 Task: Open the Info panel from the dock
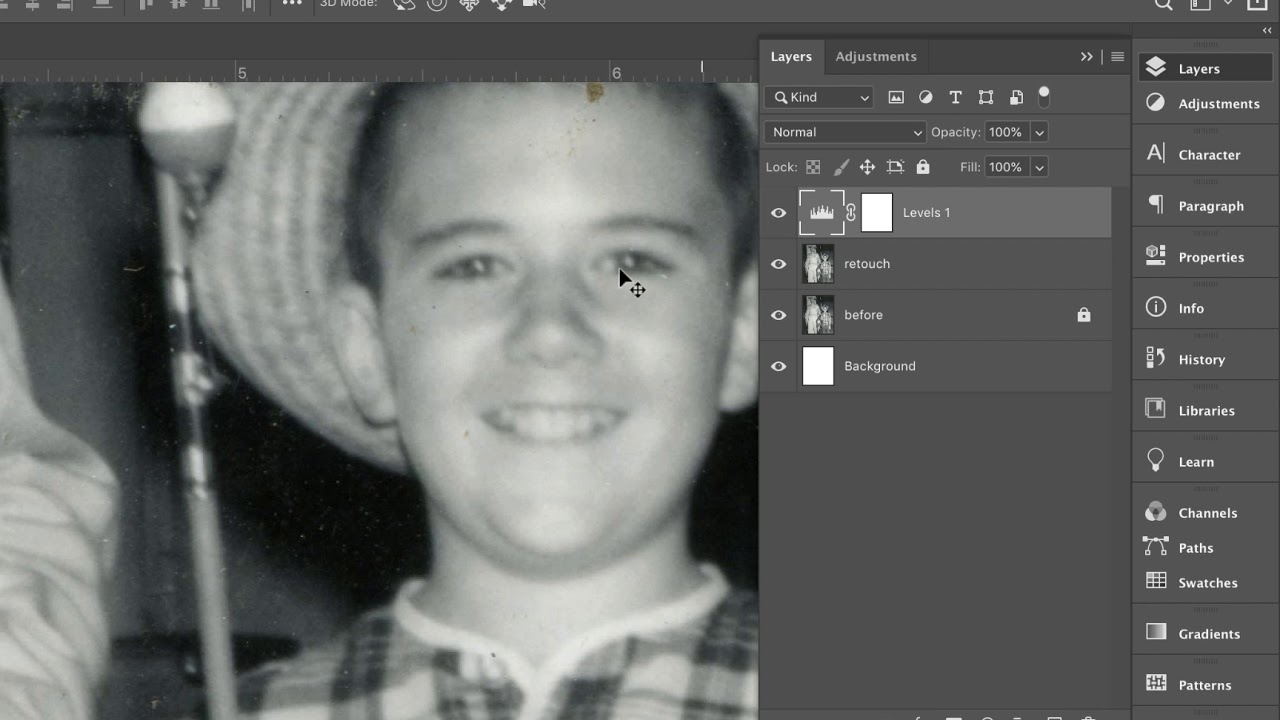1205,308
